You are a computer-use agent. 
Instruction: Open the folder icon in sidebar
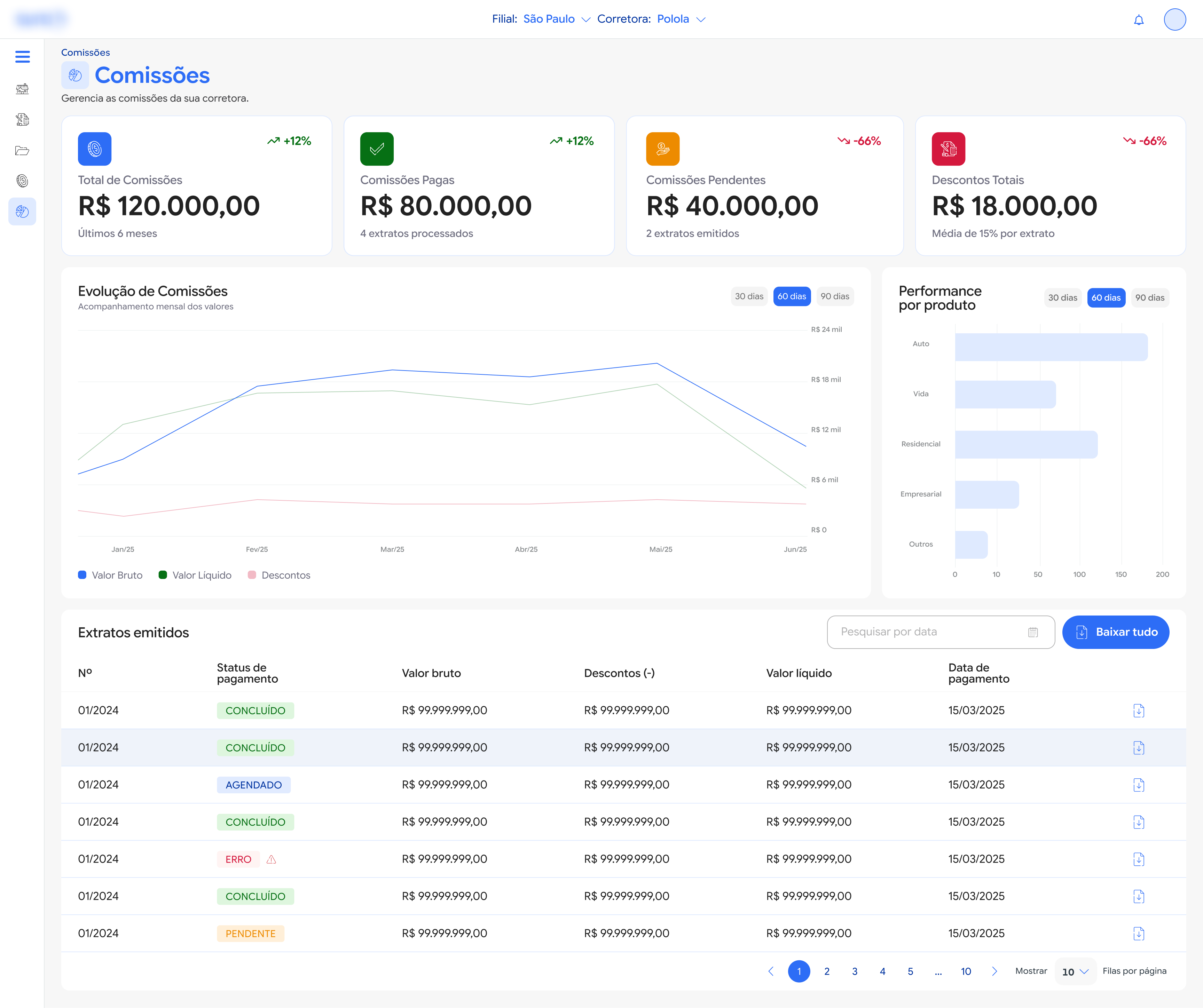coord(22,151)
